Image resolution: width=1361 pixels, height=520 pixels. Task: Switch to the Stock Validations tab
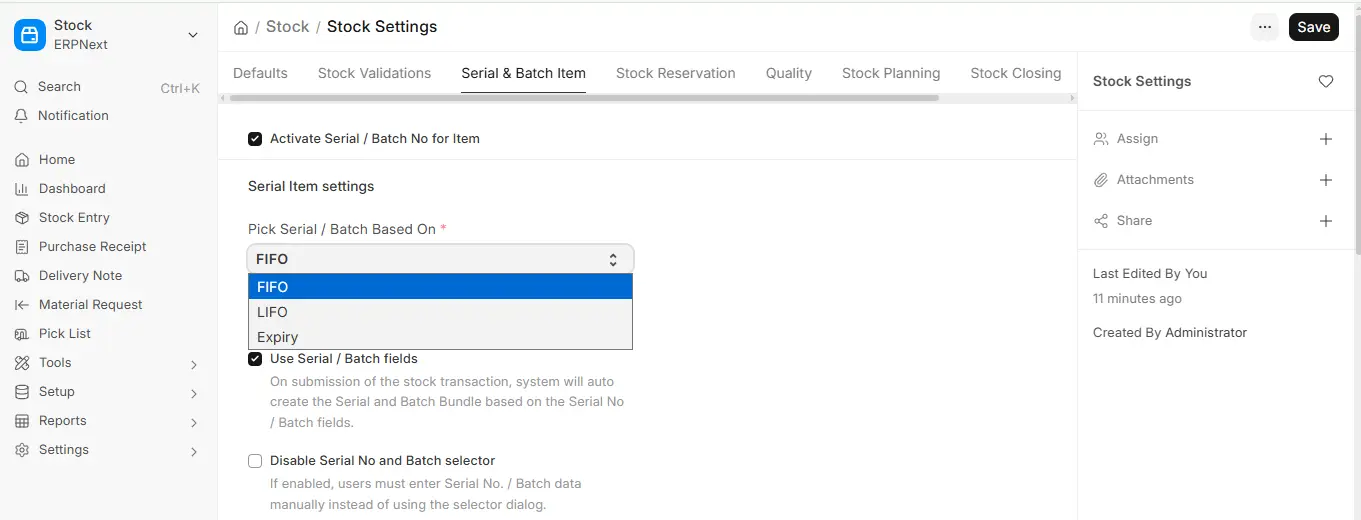click(x=375, y=73)
